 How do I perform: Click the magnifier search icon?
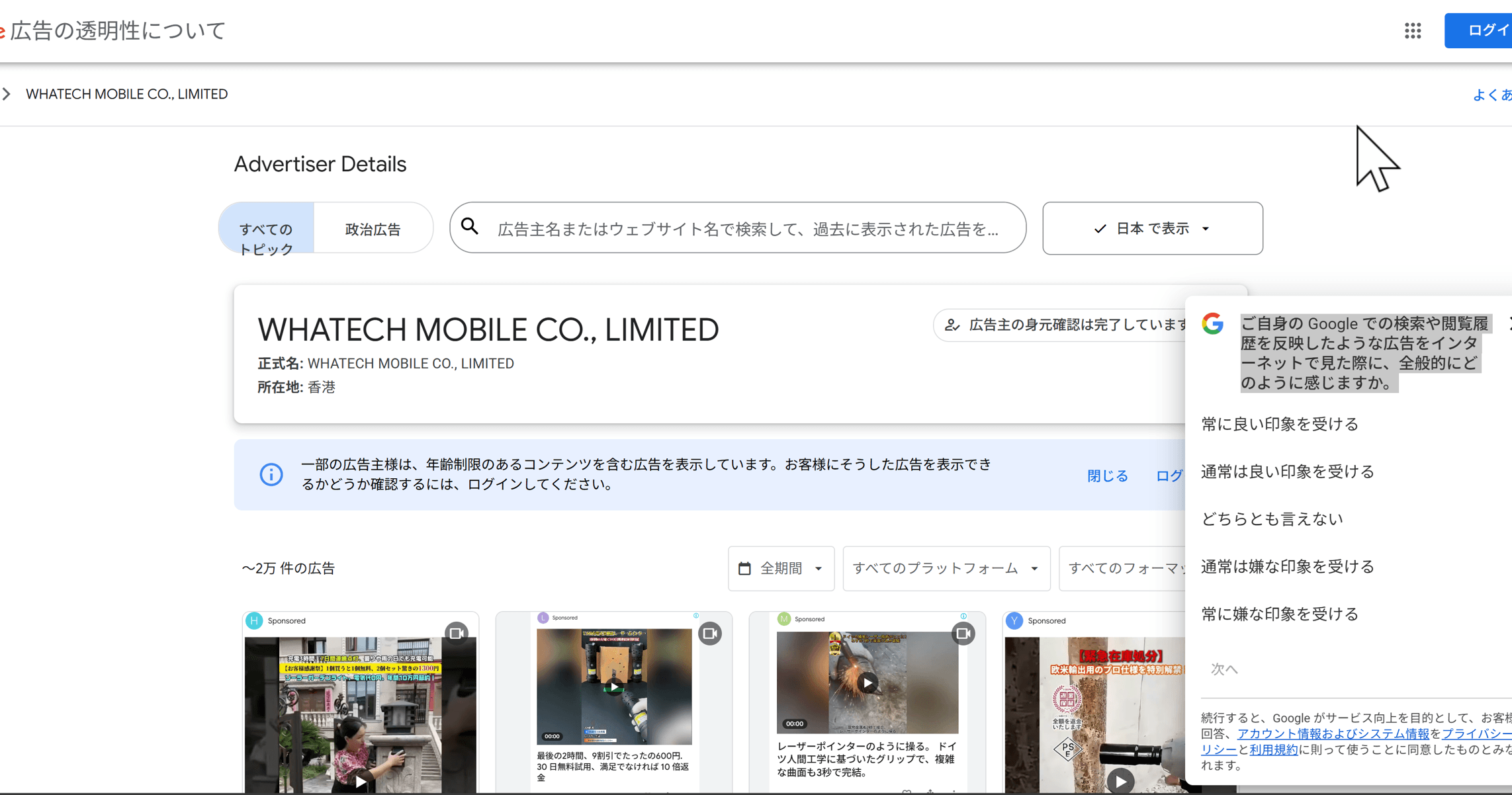[x=470, y=227]
